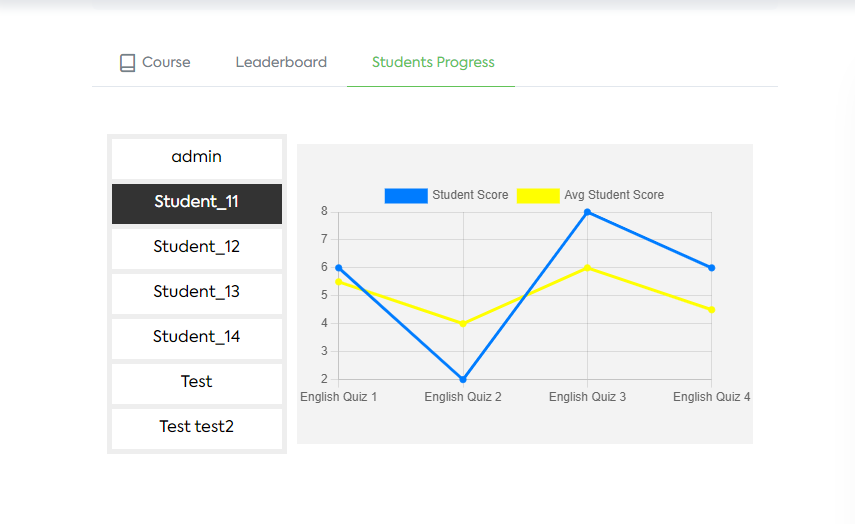This screenshot has height=524, width=855.
Task: Click the Avg Student Score legend label
Action: pyautogui.click(x=614, y=195)
